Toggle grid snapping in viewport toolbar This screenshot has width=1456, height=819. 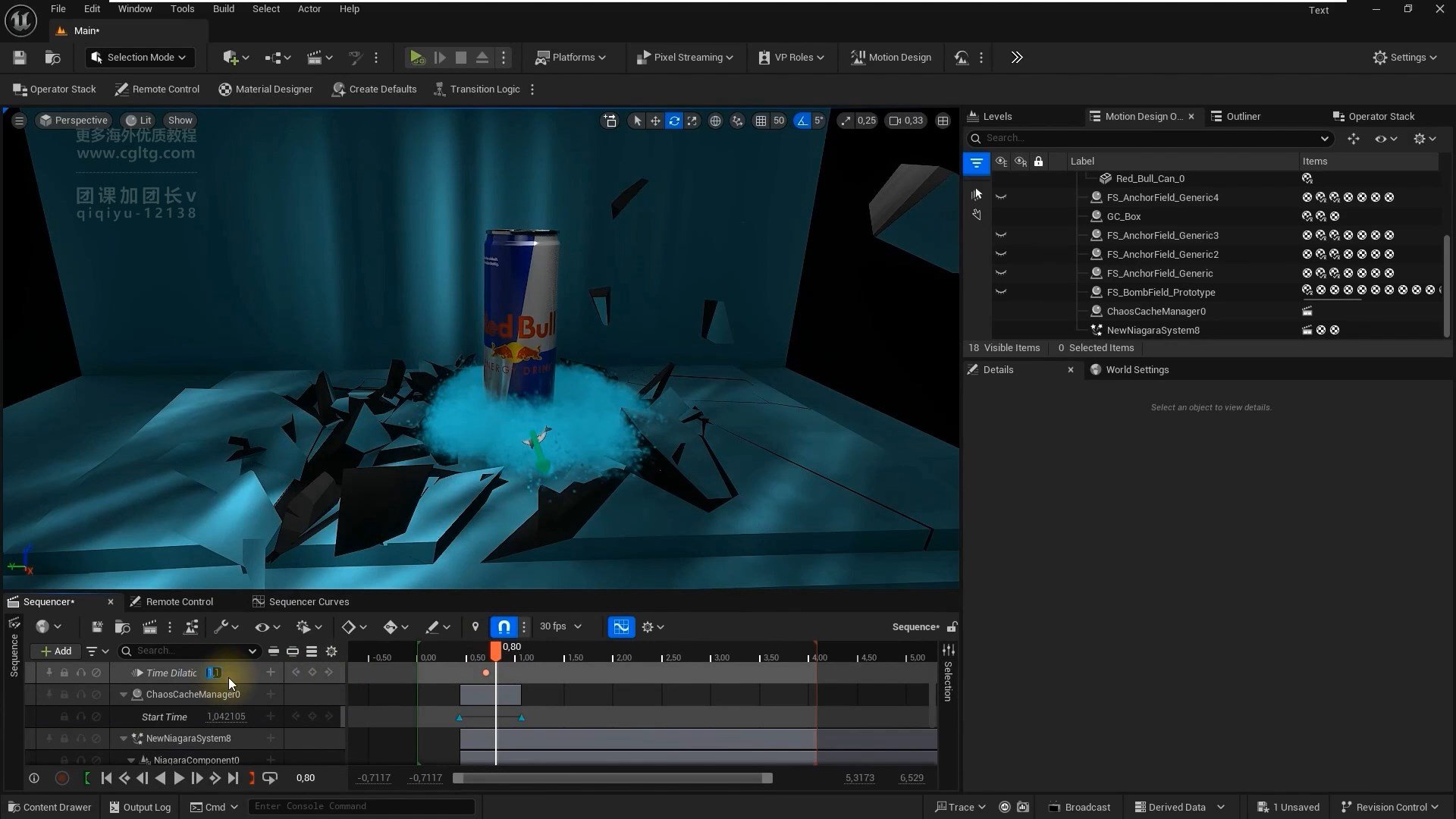coord(761,121)
